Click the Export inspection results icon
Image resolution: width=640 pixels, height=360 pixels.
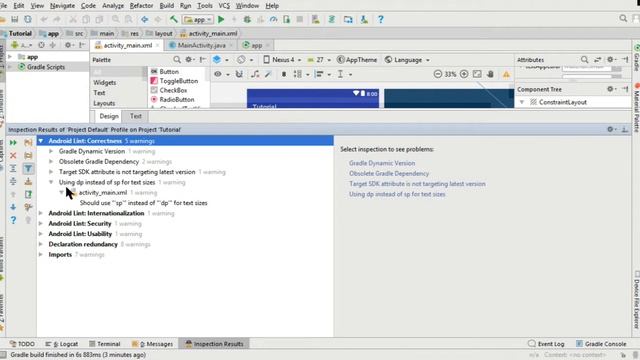[x=28, y=194]
